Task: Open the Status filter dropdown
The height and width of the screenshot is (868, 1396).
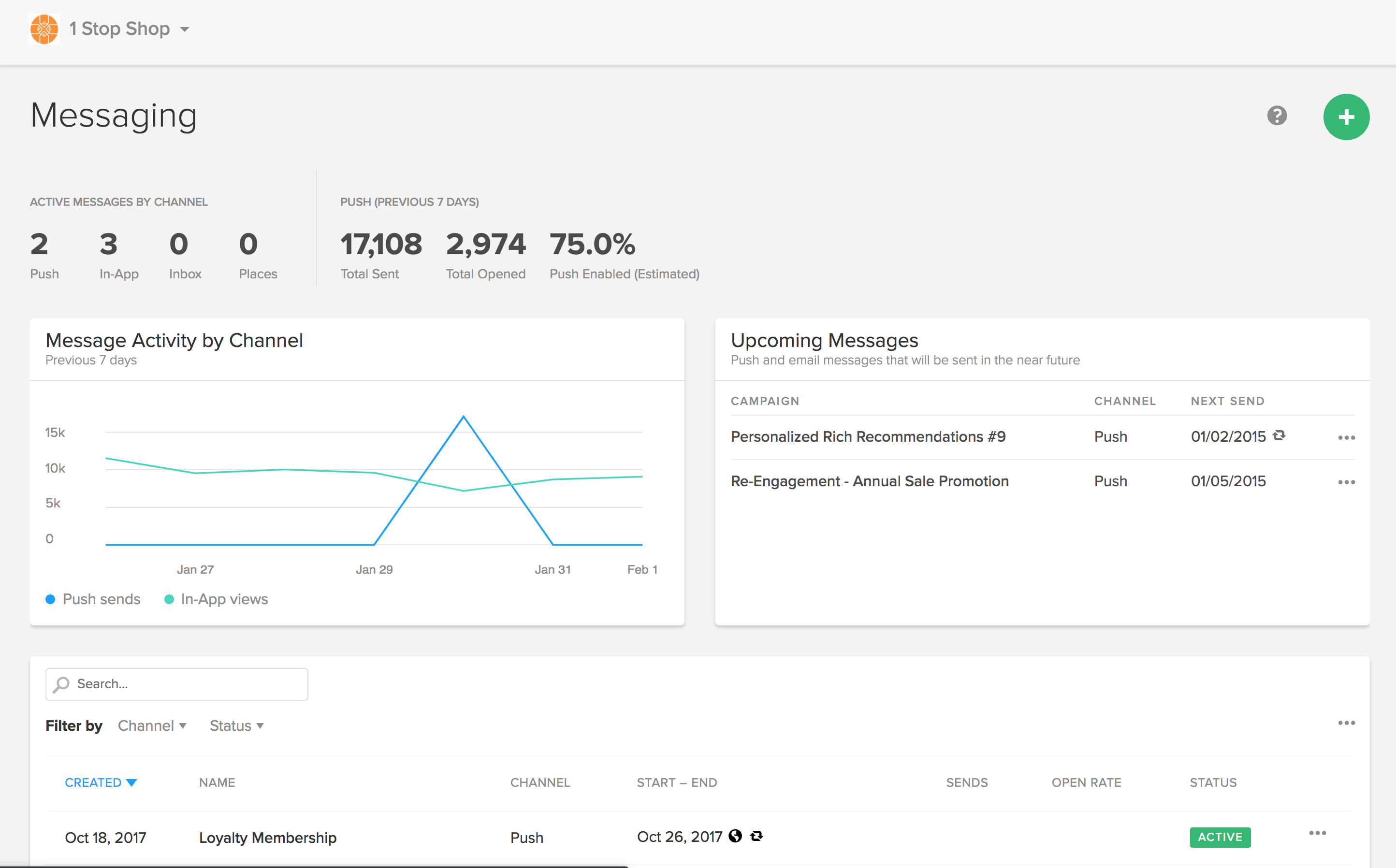Action: pos(236,725)
